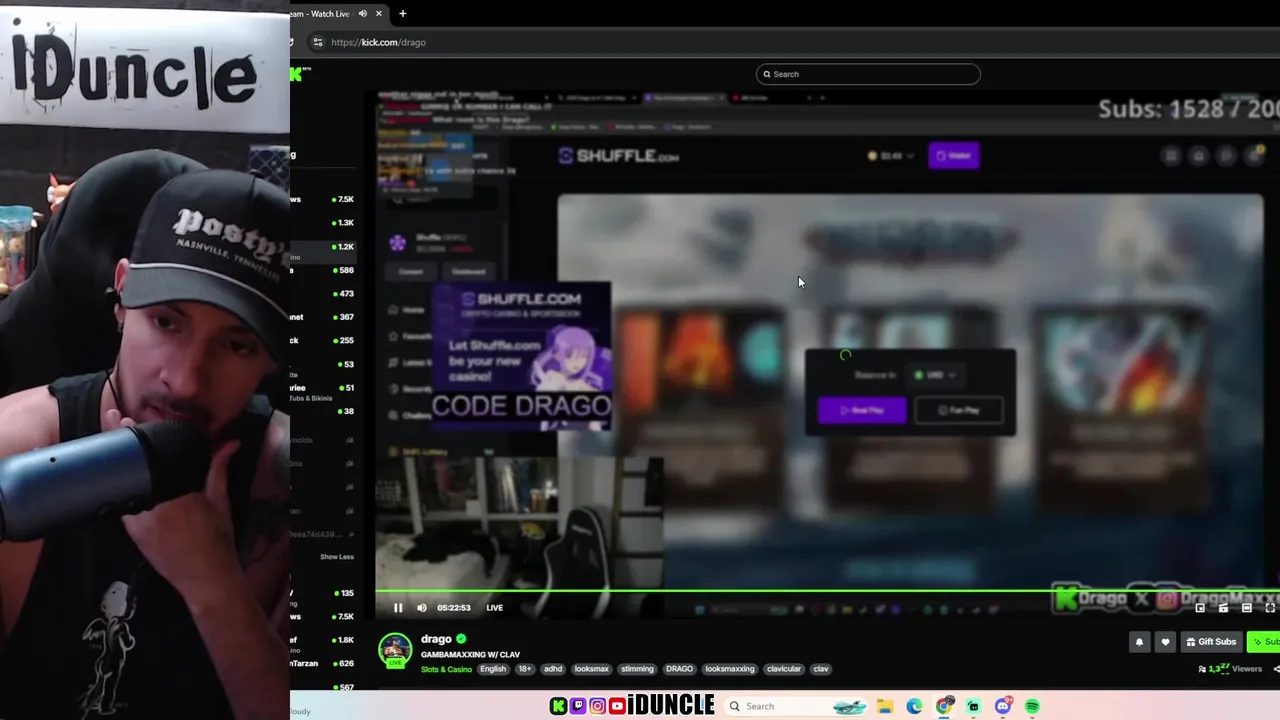Open site information icon in address bar
The width and height of the screenshot is (1280, 720).
click(x=317, y=42)
